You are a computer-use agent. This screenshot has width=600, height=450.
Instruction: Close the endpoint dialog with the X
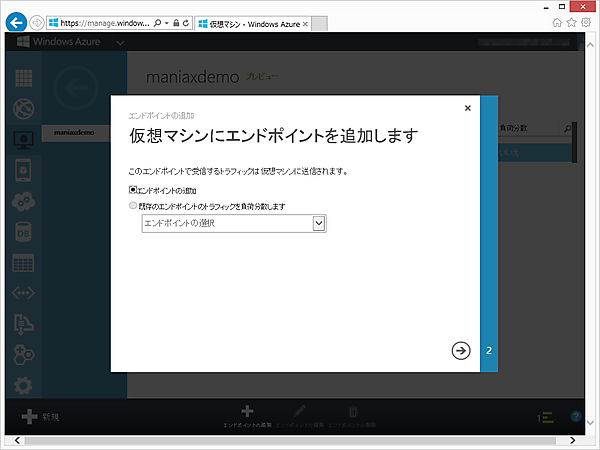click(467, 108)
